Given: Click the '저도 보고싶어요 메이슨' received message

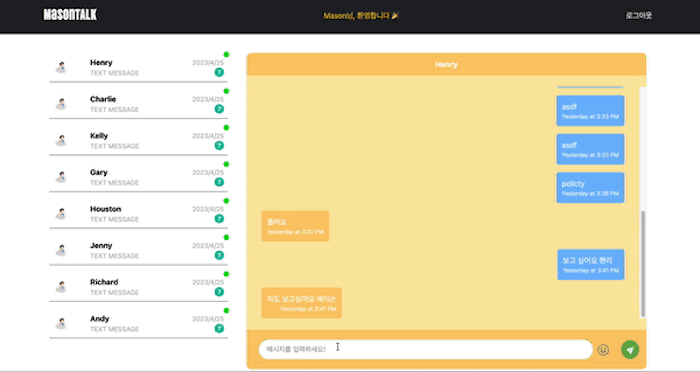Looking at the screenshot, I should click(x=301, y=303).
